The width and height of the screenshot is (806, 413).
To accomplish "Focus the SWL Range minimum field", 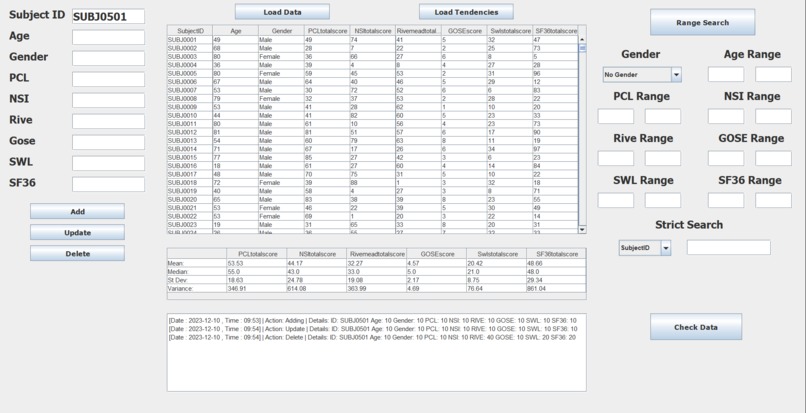I will (616, 201).
